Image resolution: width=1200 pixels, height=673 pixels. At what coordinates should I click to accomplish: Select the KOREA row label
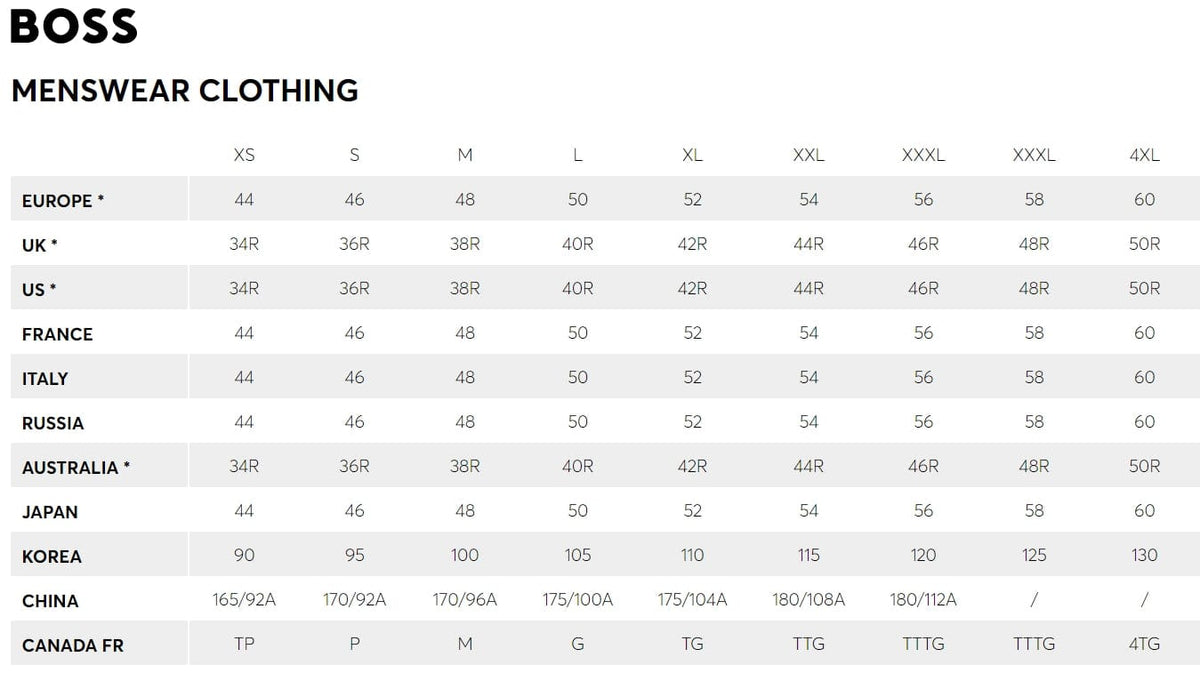tap(52, 556)
